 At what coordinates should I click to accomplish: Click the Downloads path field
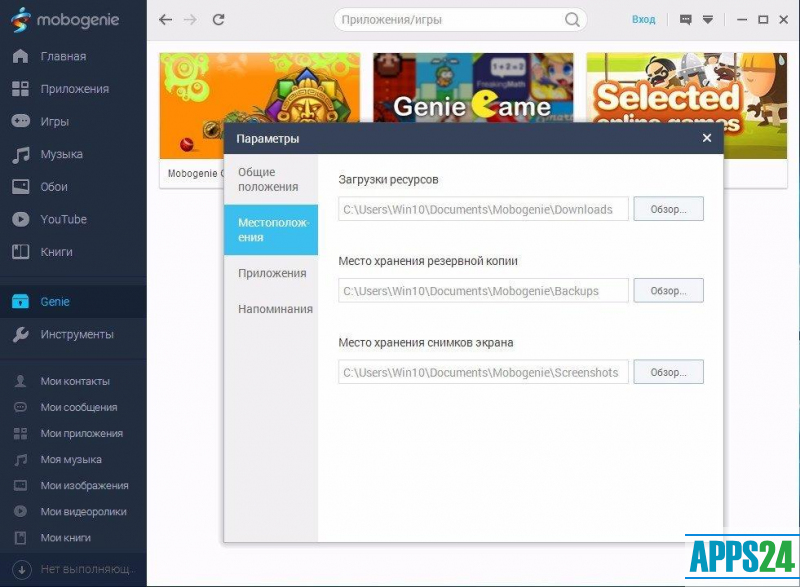pos(483,209)
